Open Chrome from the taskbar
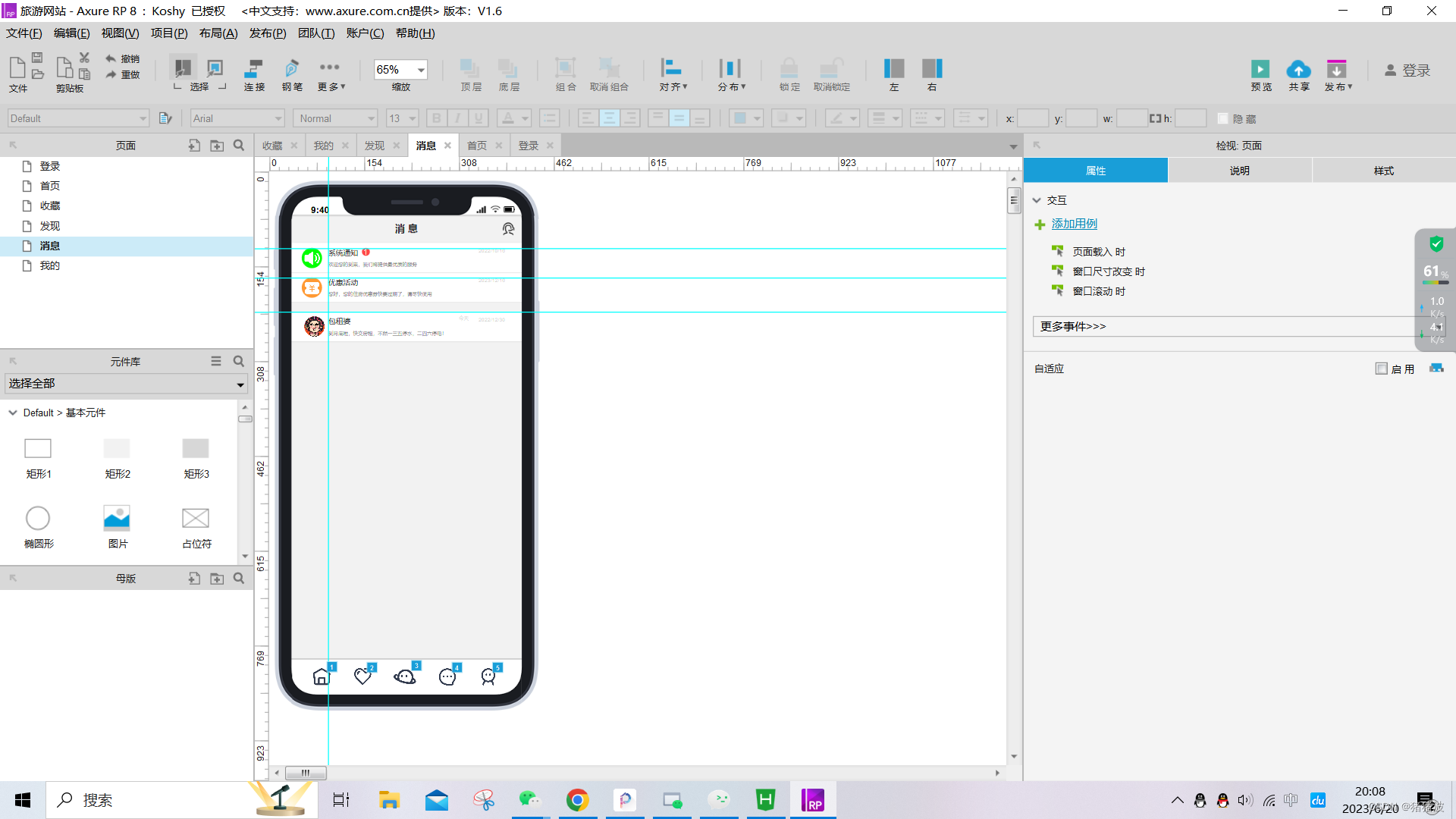1456x819 pixels. tap(577, 800)
